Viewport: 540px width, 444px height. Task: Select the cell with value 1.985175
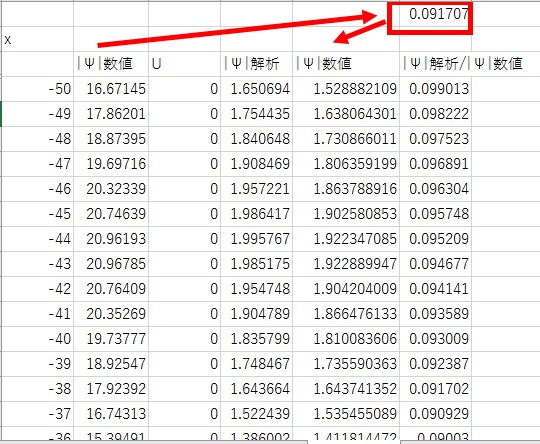coord(257,264)
